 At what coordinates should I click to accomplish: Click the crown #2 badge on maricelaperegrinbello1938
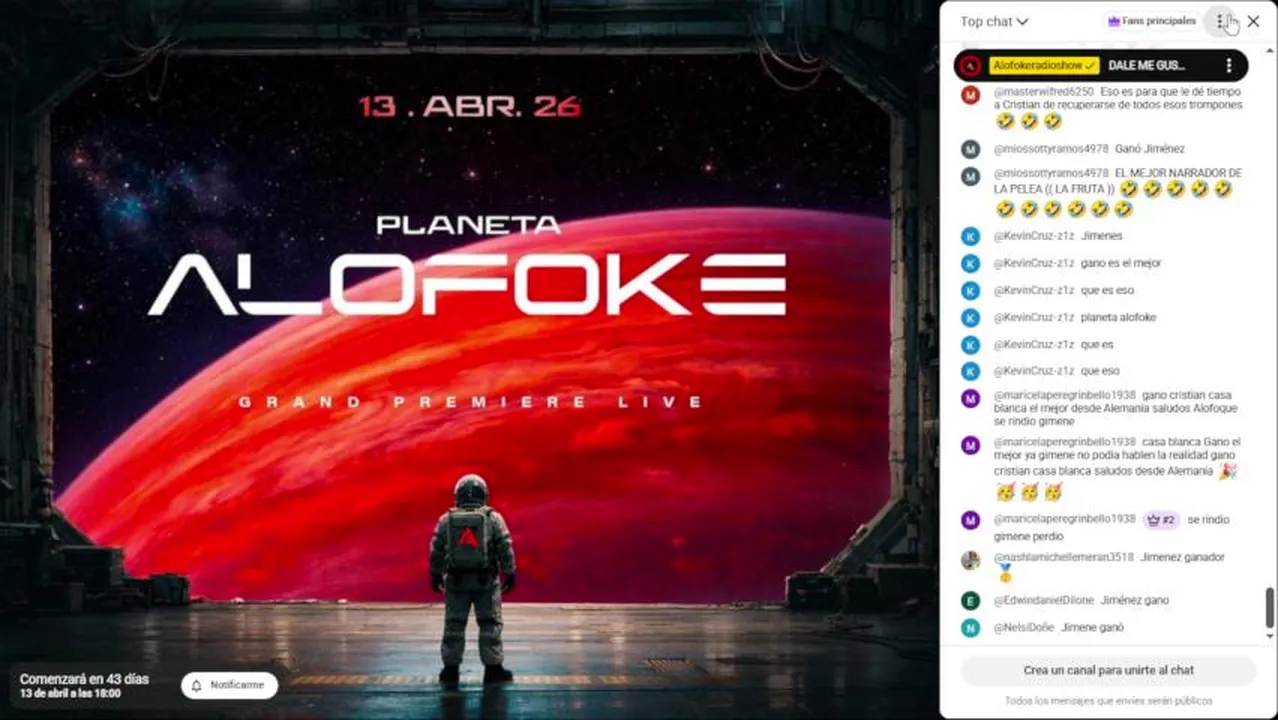1161,520
